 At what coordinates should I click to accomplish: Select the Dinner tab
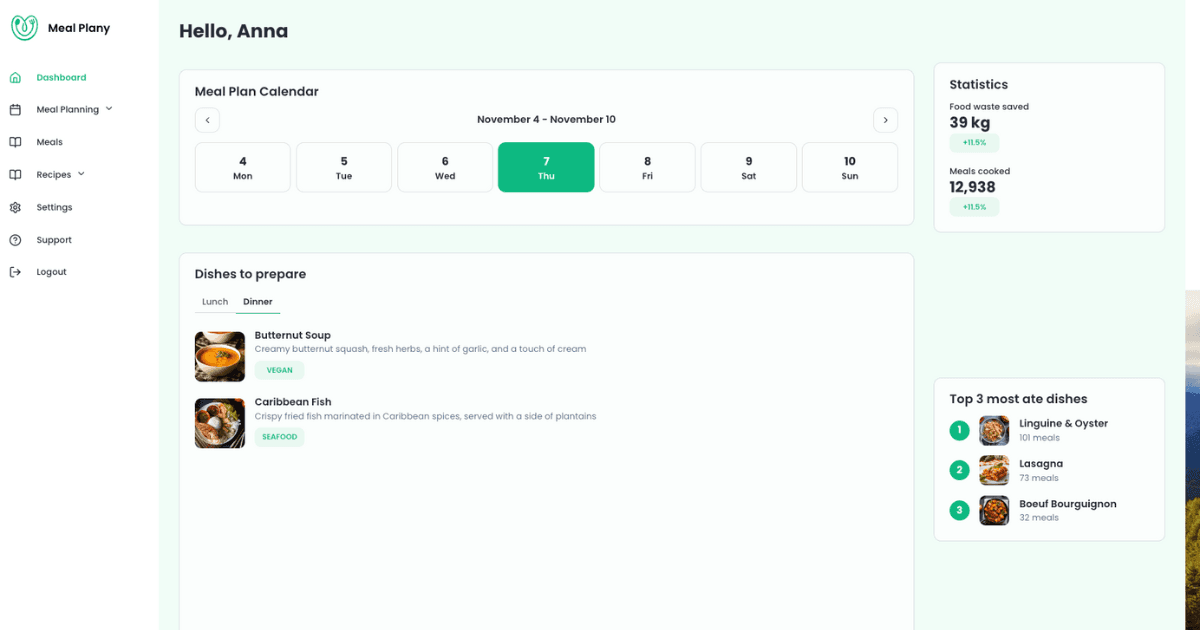[x=258, y=302]
